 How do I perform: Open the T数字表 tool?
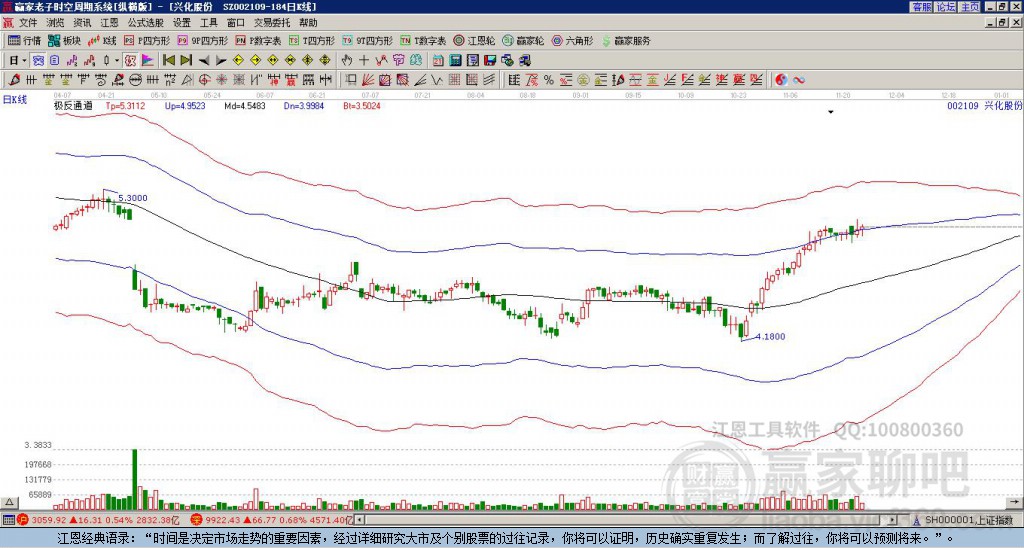pyautogui.click(x=423, y=40)
